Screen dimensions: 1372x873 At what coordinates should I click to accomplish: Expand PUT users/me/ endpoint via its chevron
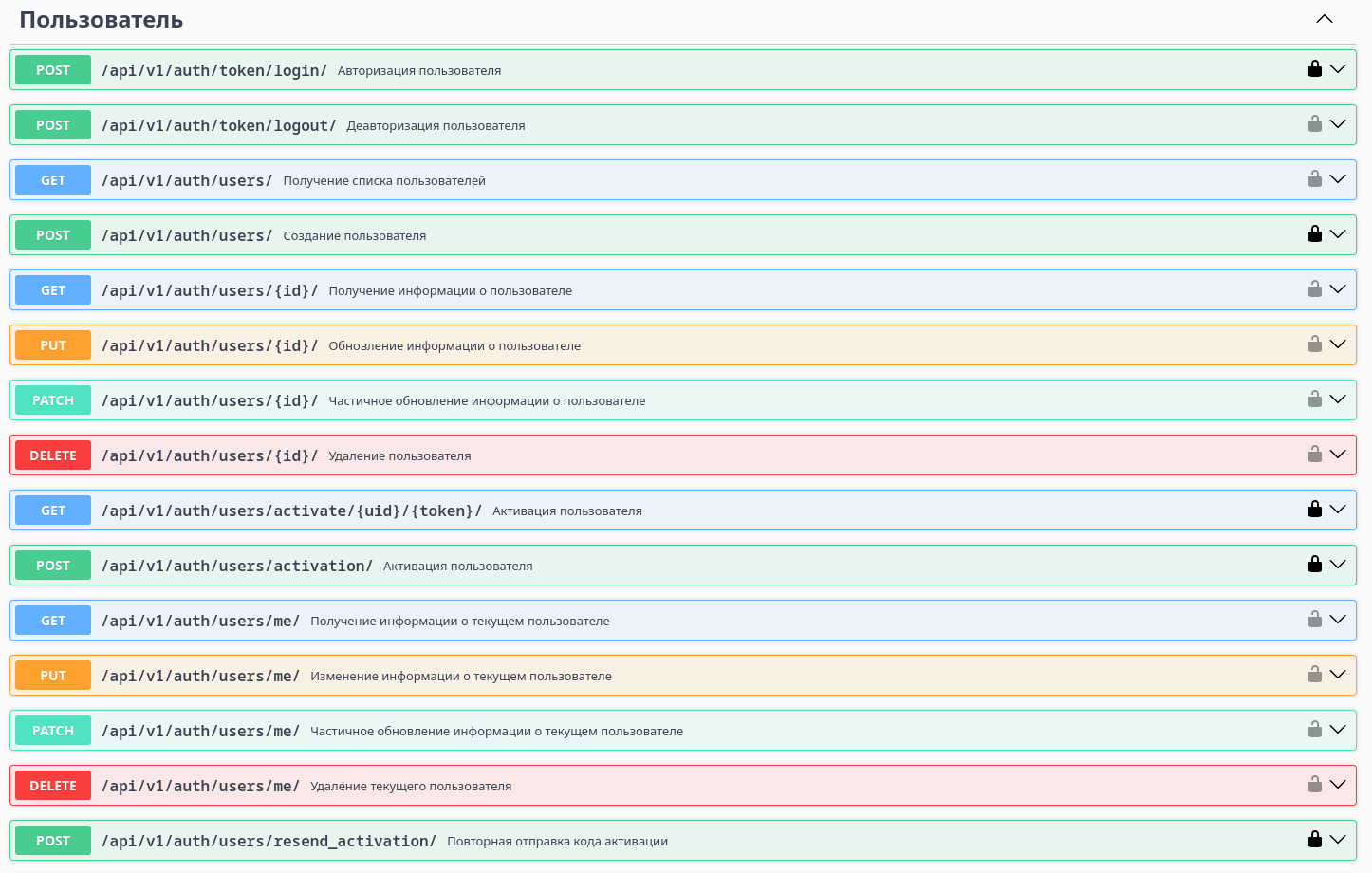1338,675
